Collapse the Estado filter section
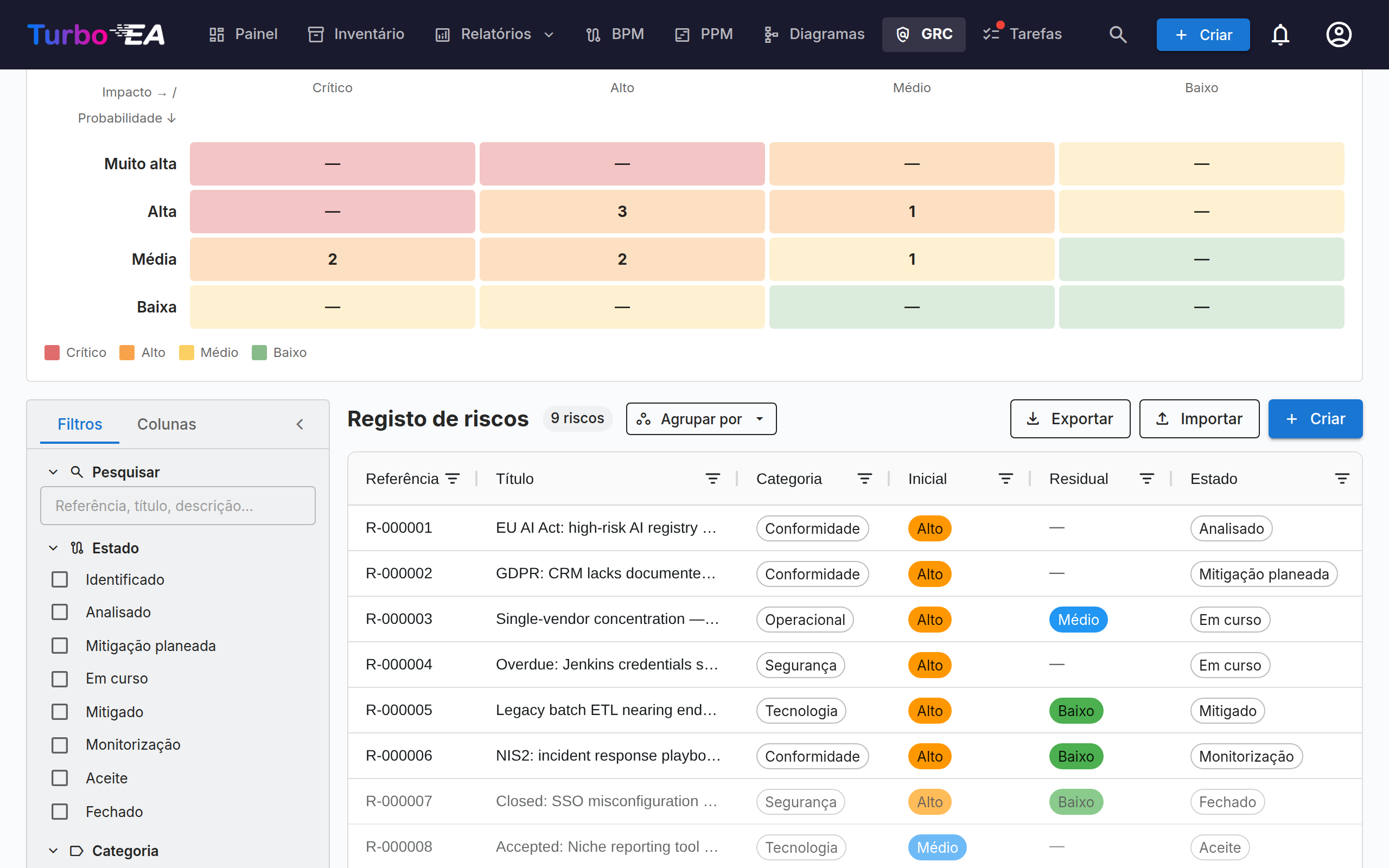This screenshot has width=1389, height=868. coord(53,548)
